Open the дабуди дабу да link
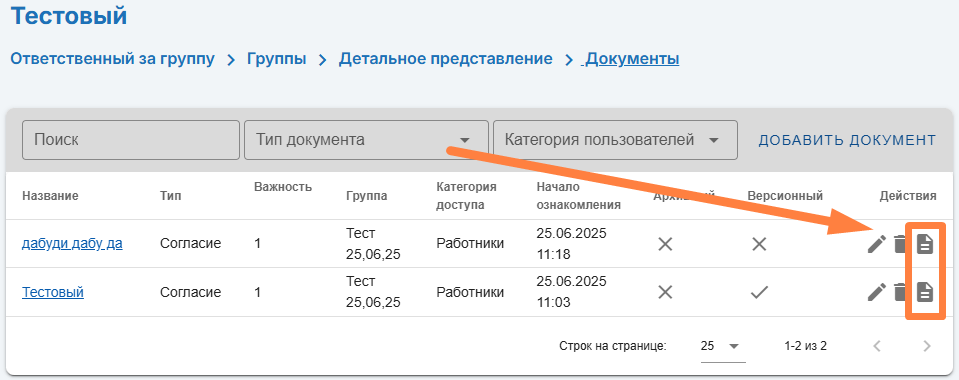Screen dimensions: 959x380 pyautogui.click(x=72, y=244)
